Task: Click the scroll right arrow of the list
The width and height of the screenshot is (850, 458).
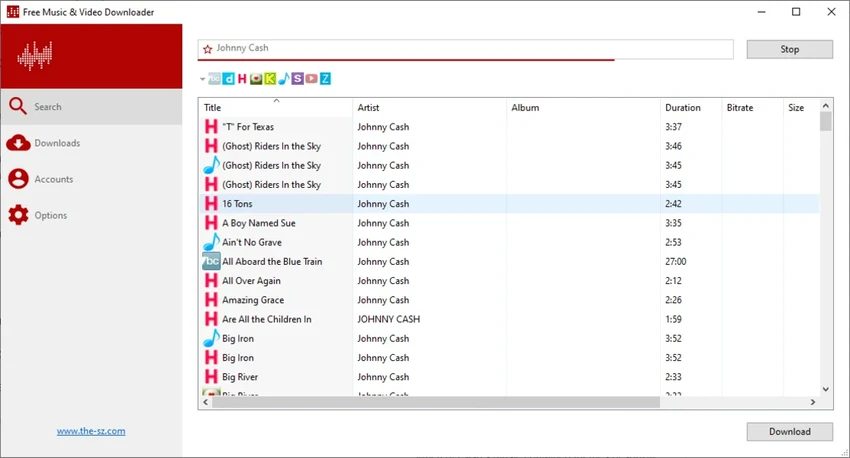Action: [813, 402]
